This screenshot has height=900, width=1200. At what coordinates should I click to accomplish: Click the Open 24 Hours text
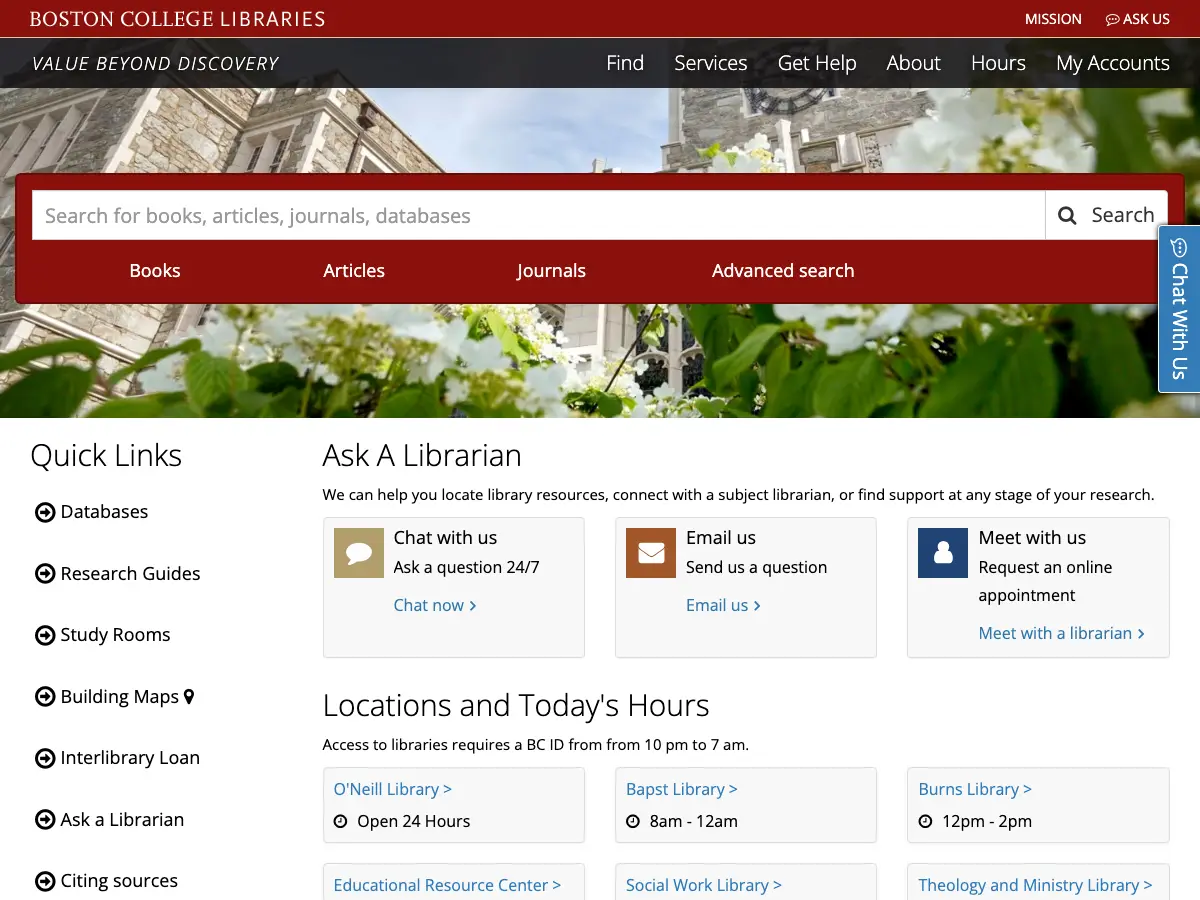(414, 821)
